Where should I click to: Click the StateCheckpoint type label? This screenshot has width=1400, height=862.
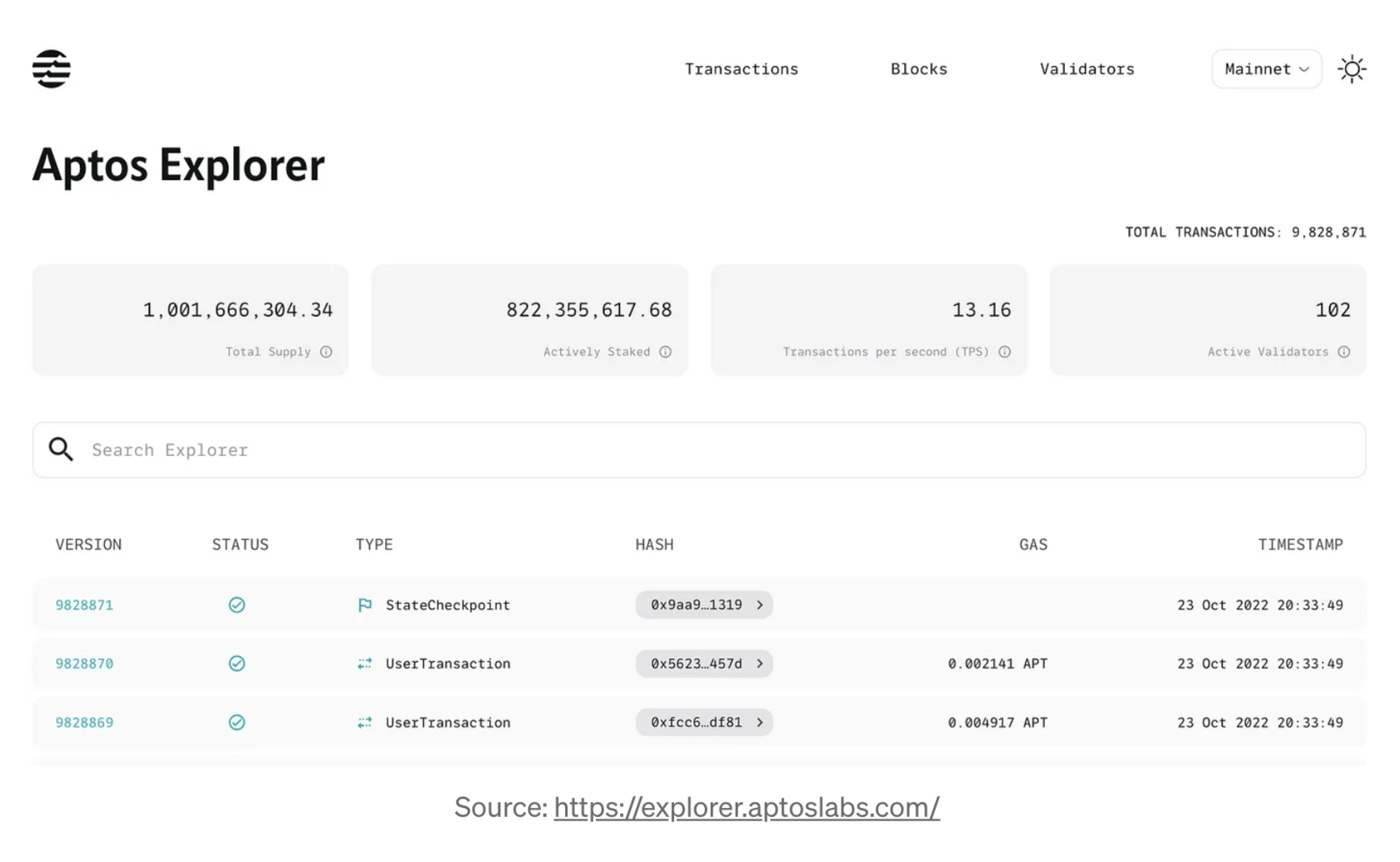tap(447, 605)
